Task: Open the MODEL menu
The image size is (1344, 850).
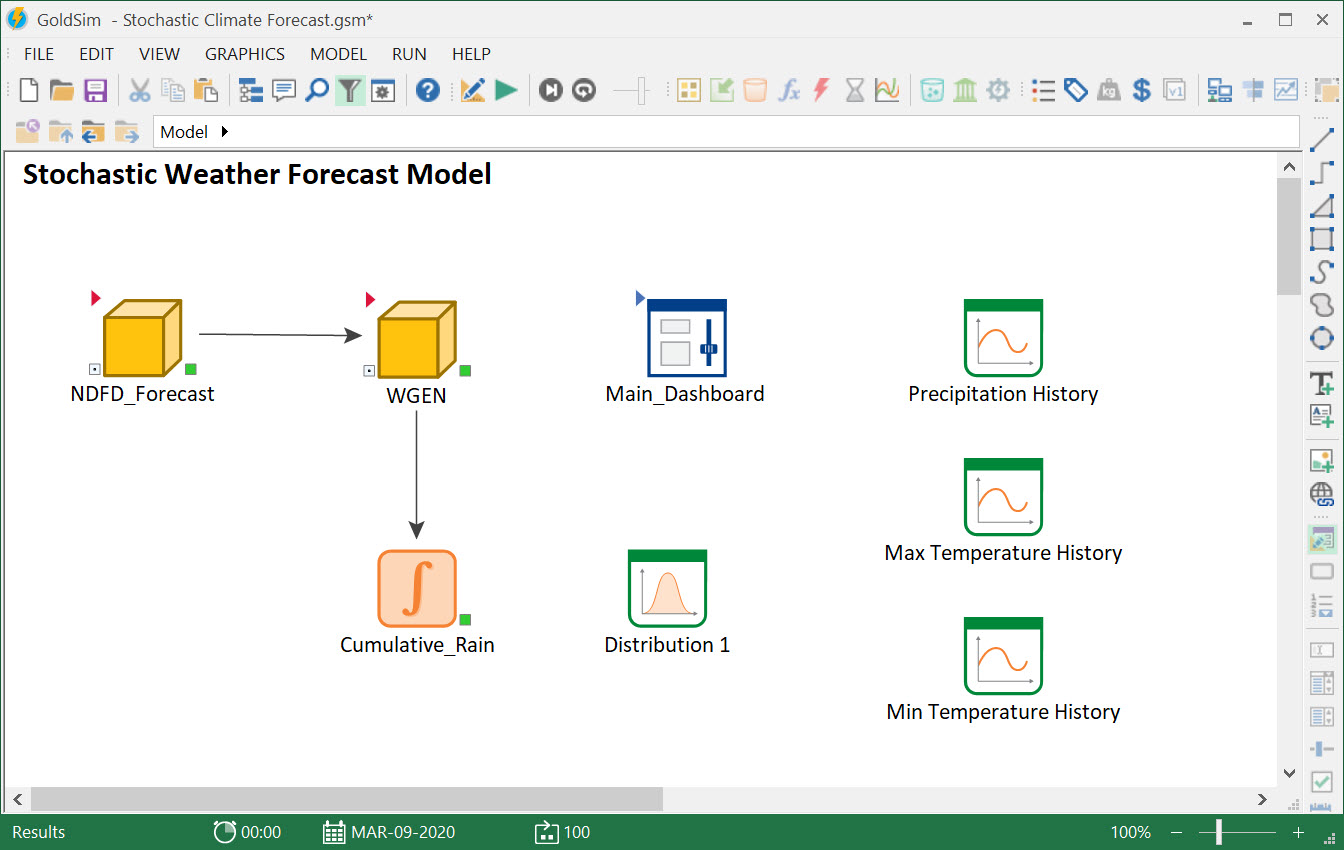Action: (x=338, y=54)
